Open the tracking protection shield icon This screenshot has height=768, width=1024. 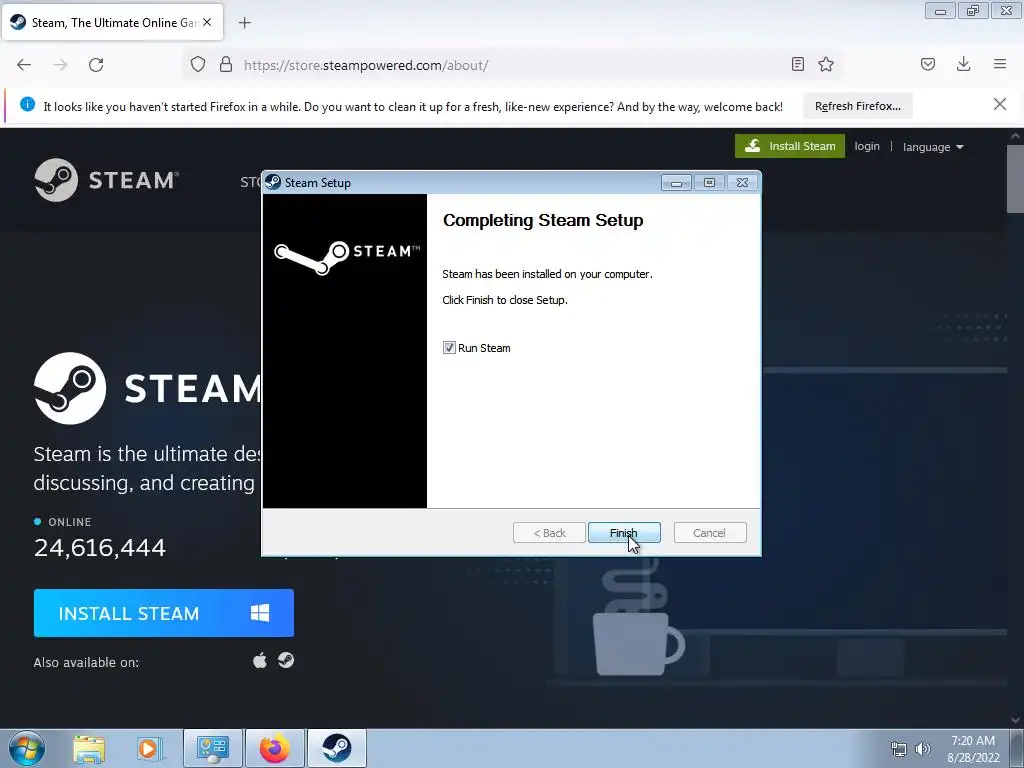pyautogui.click(x=198, y=65)
